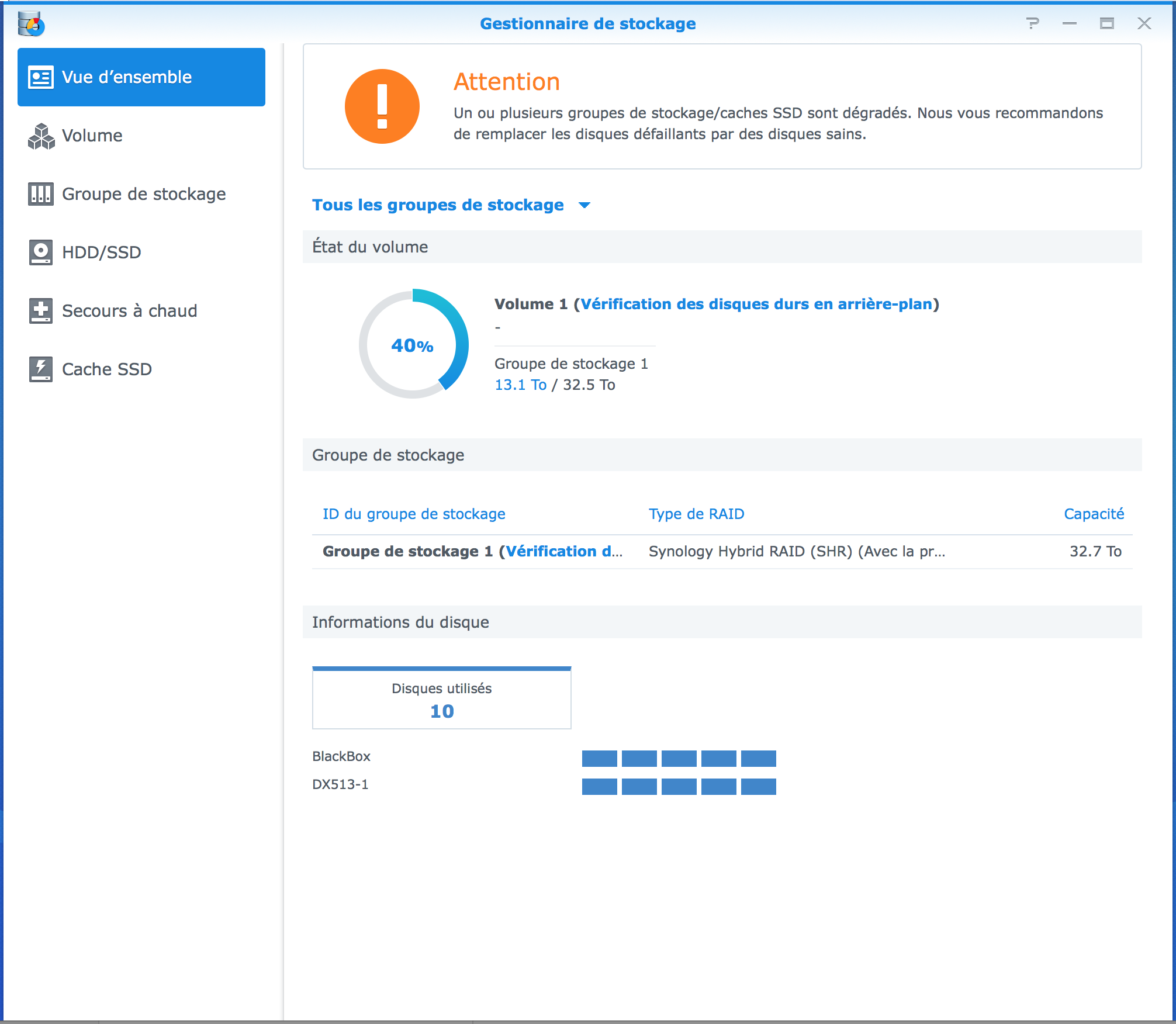The height and width of the screenshot is (1024, 1176).
Task: Click the Volume cubes icon
Action: coord(41,136)
